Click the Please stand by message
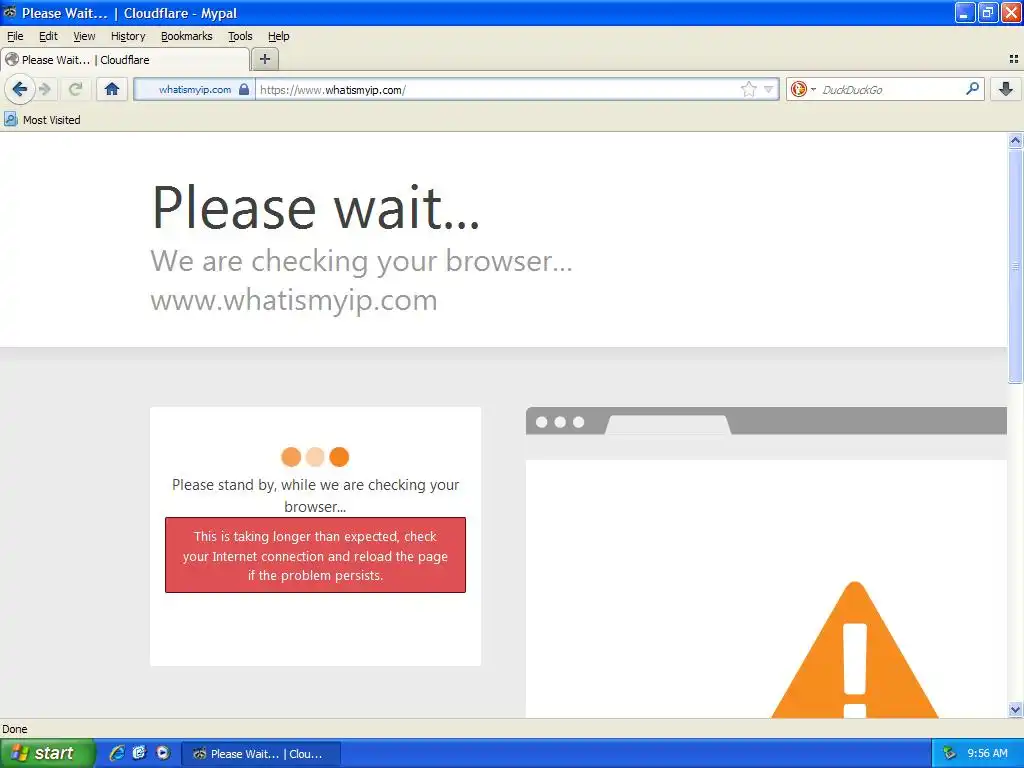1024x768 pixels. point(315,495)
